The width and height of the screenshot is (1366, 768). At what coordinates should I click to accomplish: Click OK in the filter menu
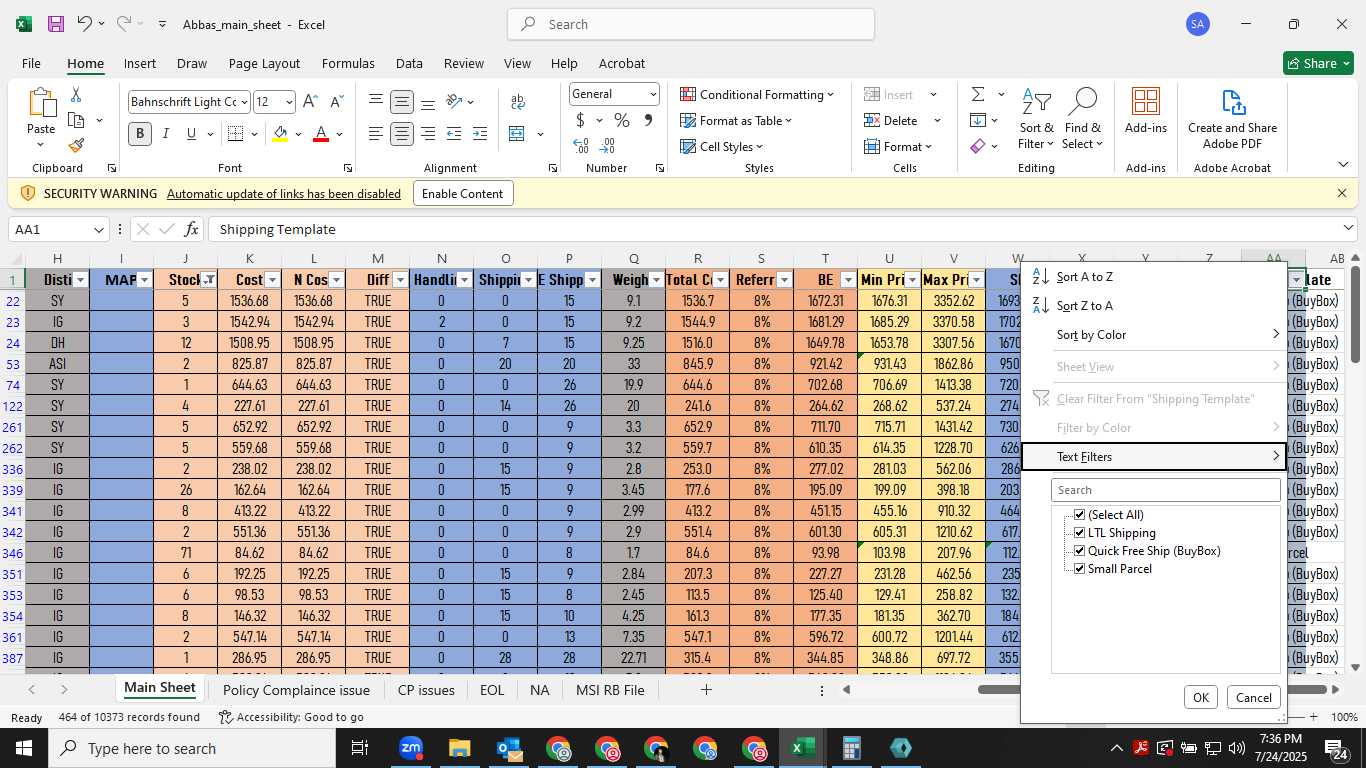[x=1201, y=698]
